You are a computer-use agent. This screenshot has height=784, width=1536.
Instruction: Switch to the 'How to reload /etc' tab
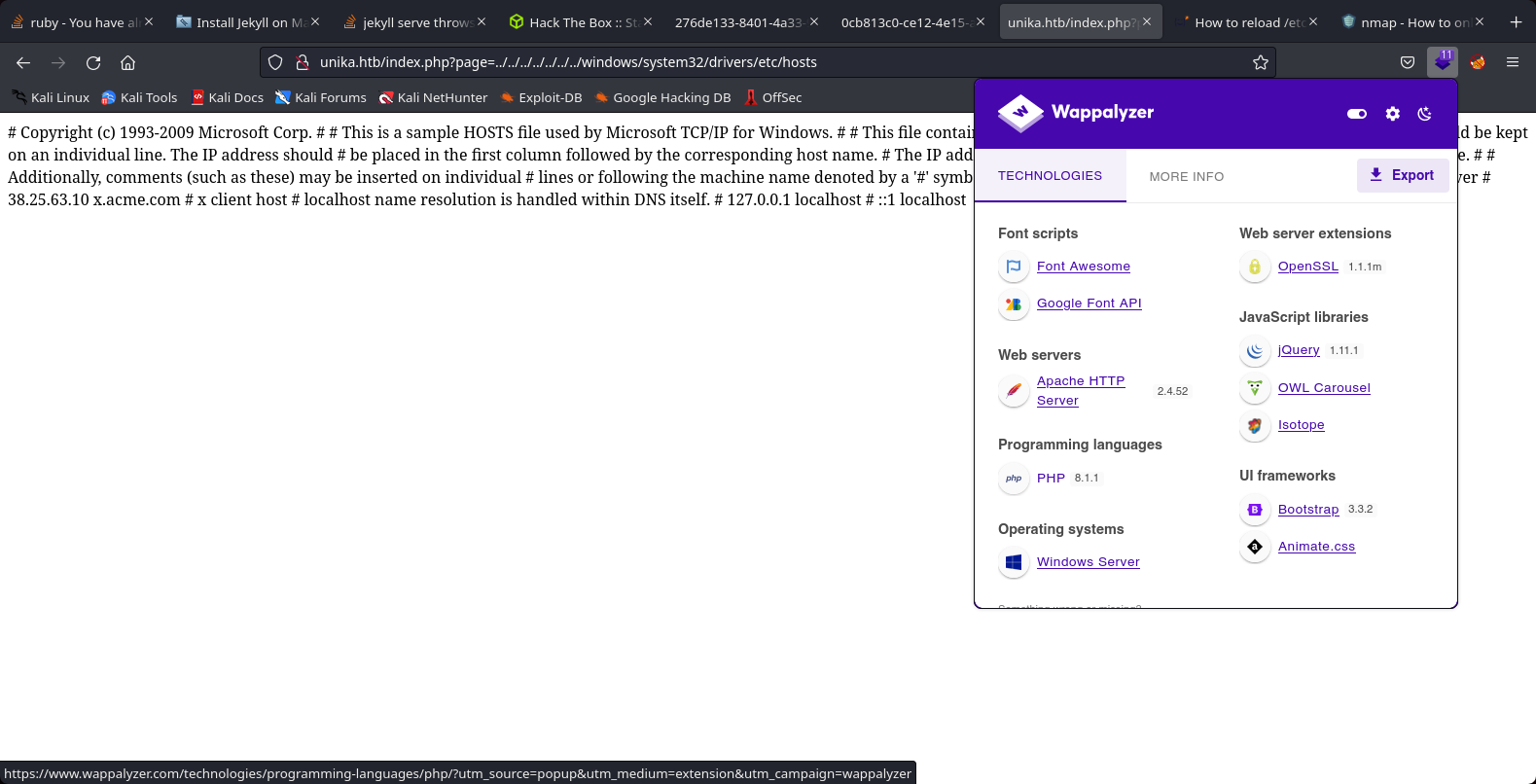(1245, 21)
